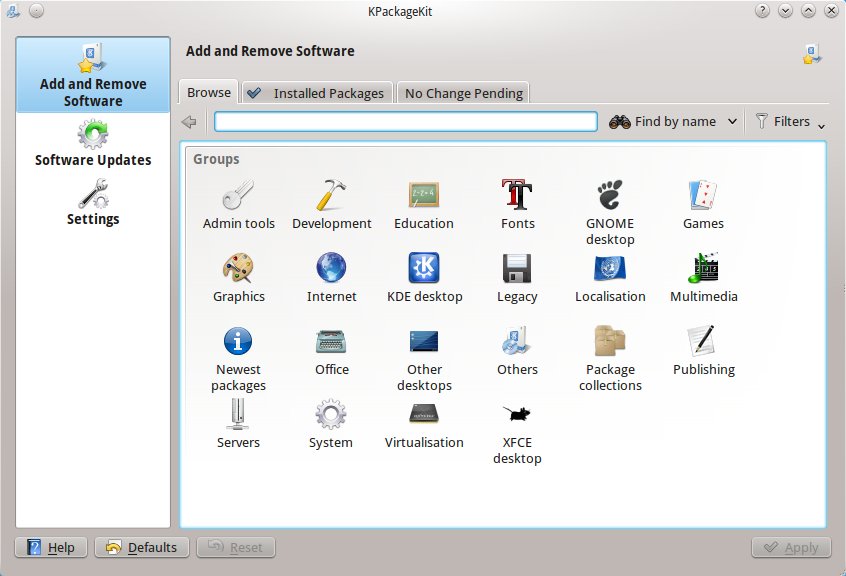The image size is (846, 576).
Task: Expand the Find by name dropdown arrow
Action: 733,122
